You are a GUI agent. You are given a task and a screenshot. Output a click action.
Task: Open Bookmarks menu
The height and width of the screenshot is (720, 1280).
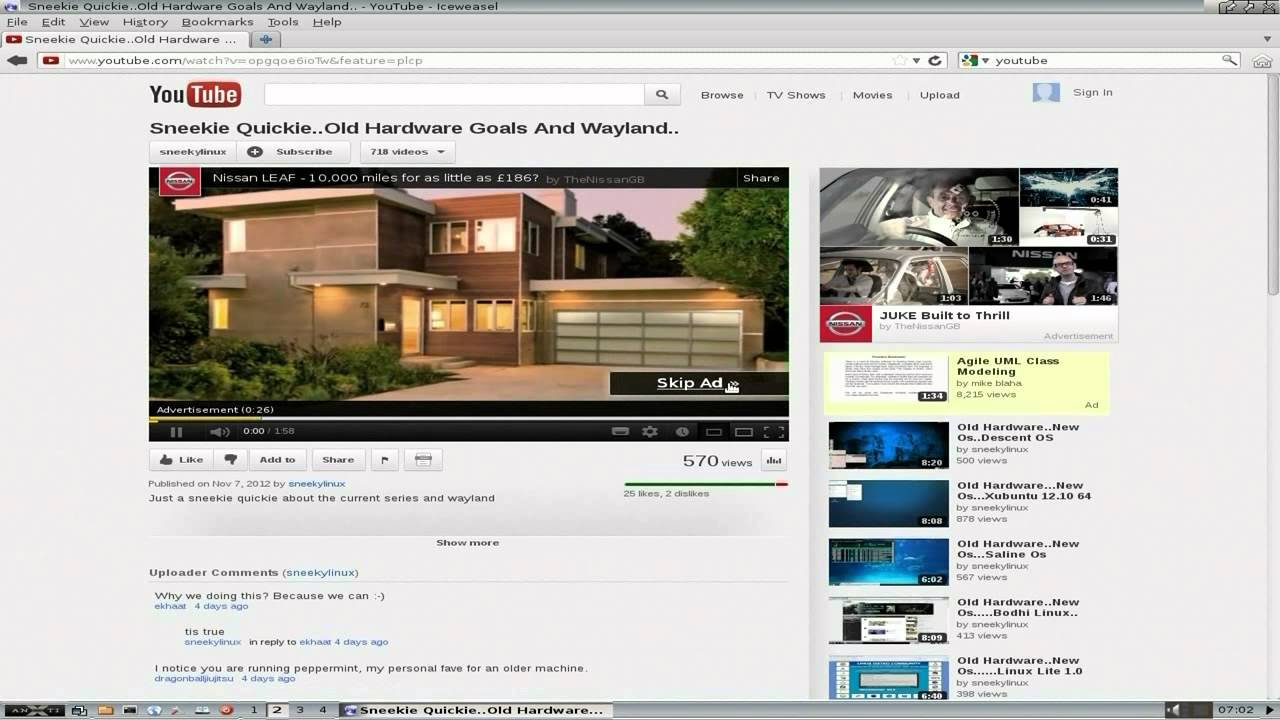pos(217,22)
